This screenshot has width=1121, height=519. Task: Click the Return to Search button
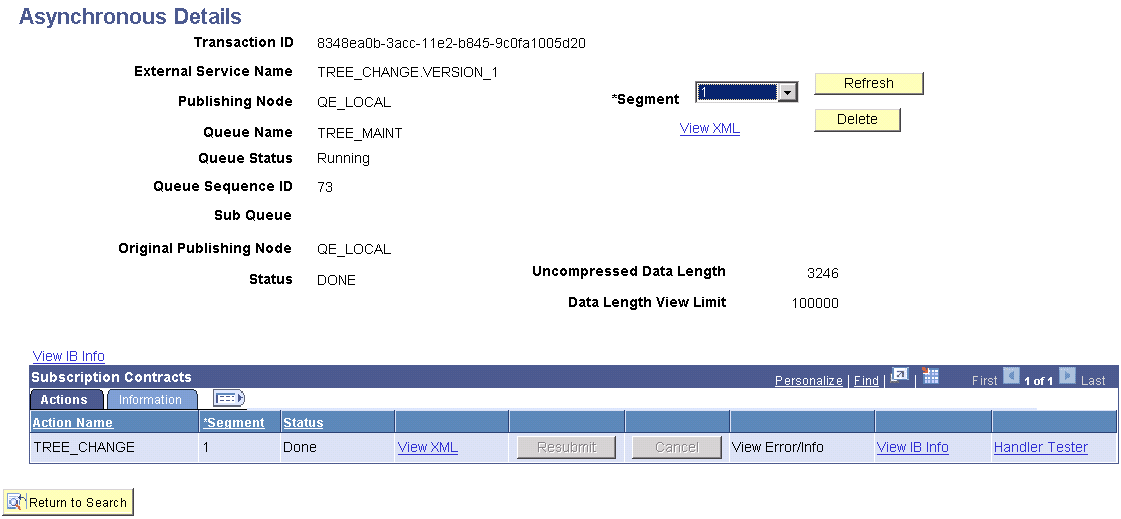click(69, 503)
